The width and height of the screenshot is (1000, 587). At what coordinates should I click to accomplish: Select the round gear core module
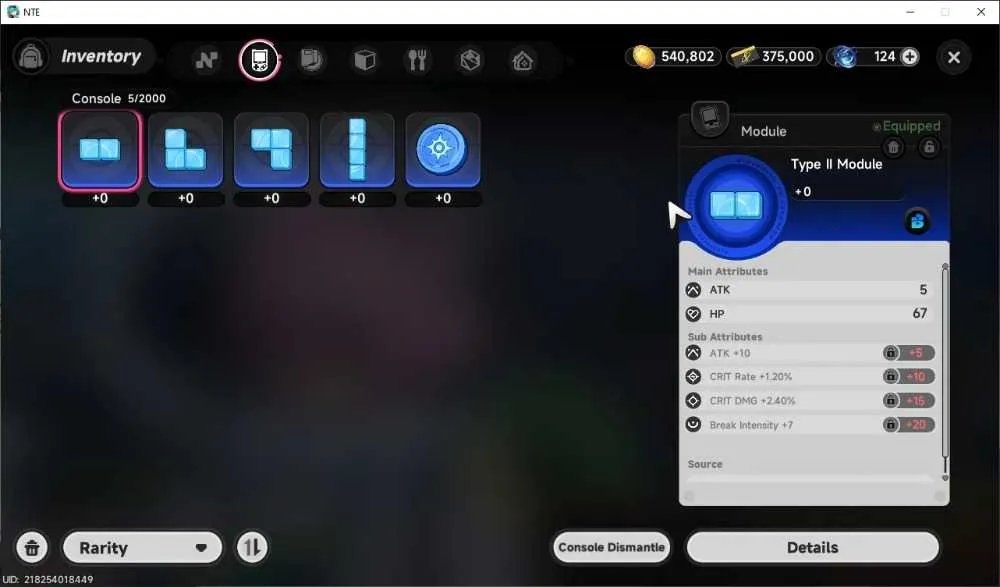tap(443, 151)
